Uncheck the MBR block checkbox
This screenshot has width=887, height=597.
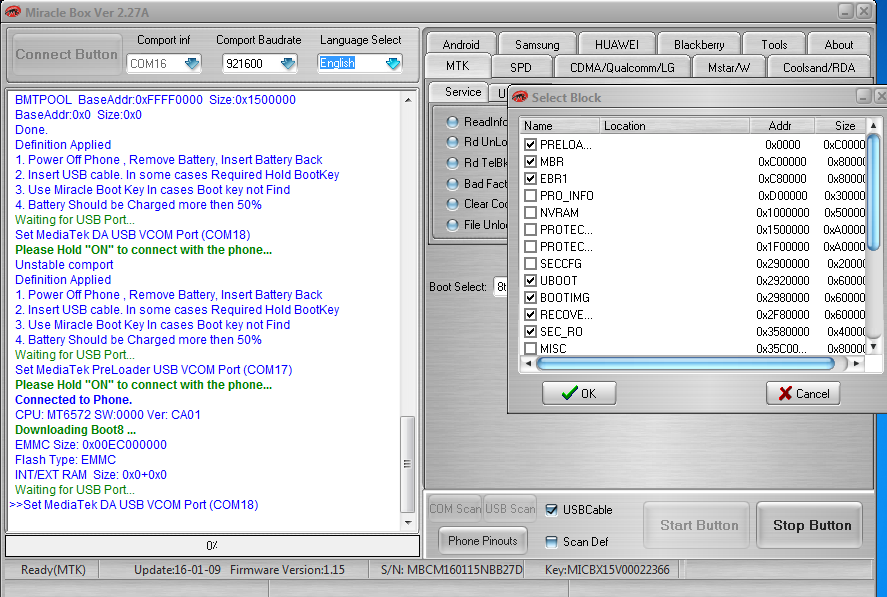point(530,161)
